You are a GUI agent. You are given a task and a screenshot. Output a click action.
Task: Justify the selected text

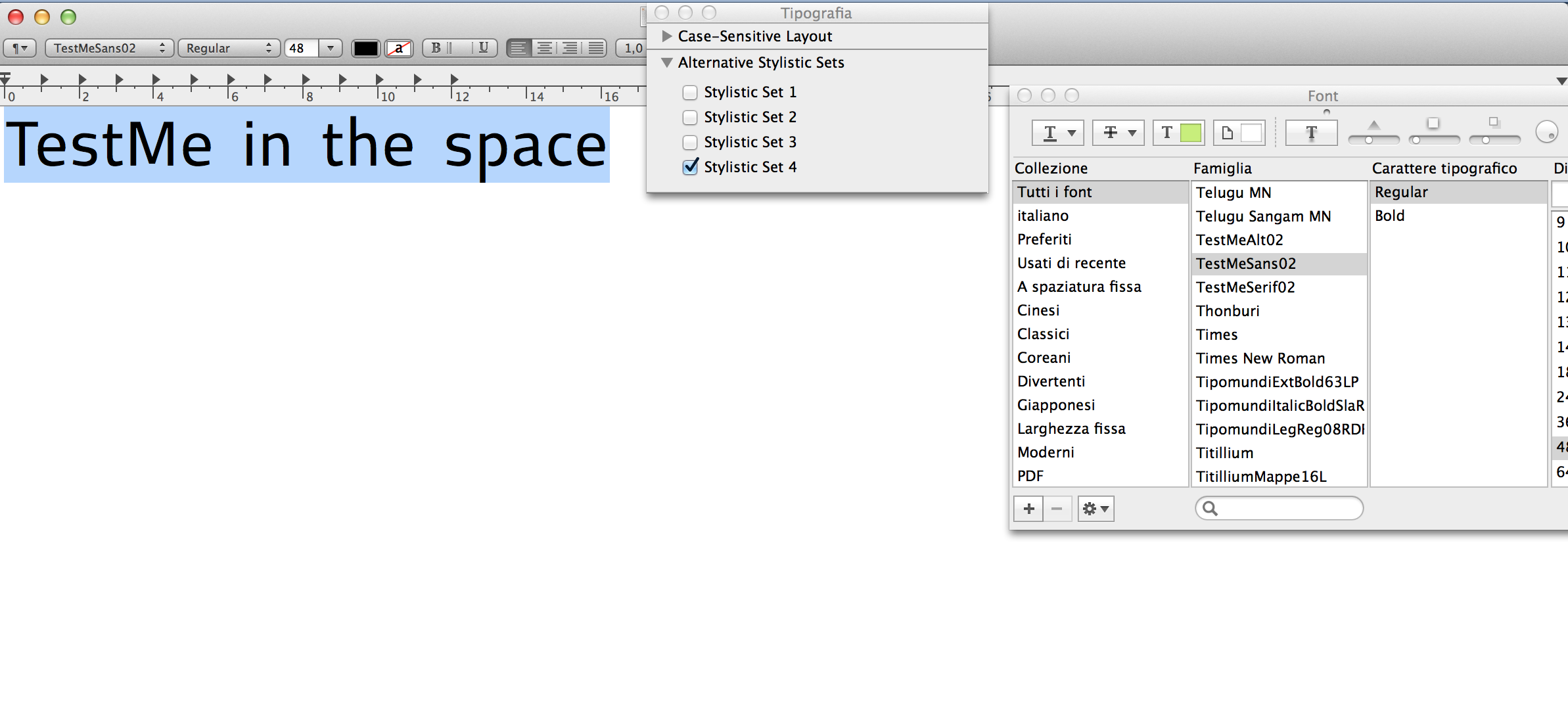595,48
